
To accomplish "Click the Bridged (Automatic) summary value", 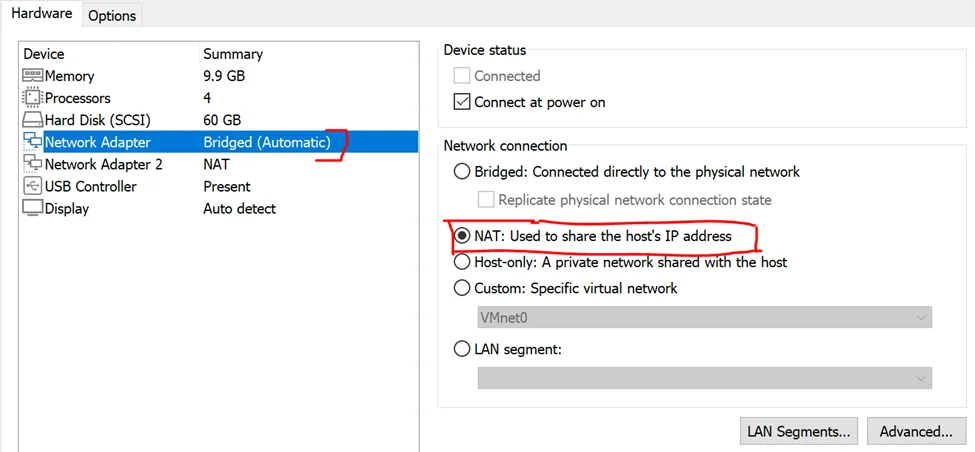I will pos(267,142).
